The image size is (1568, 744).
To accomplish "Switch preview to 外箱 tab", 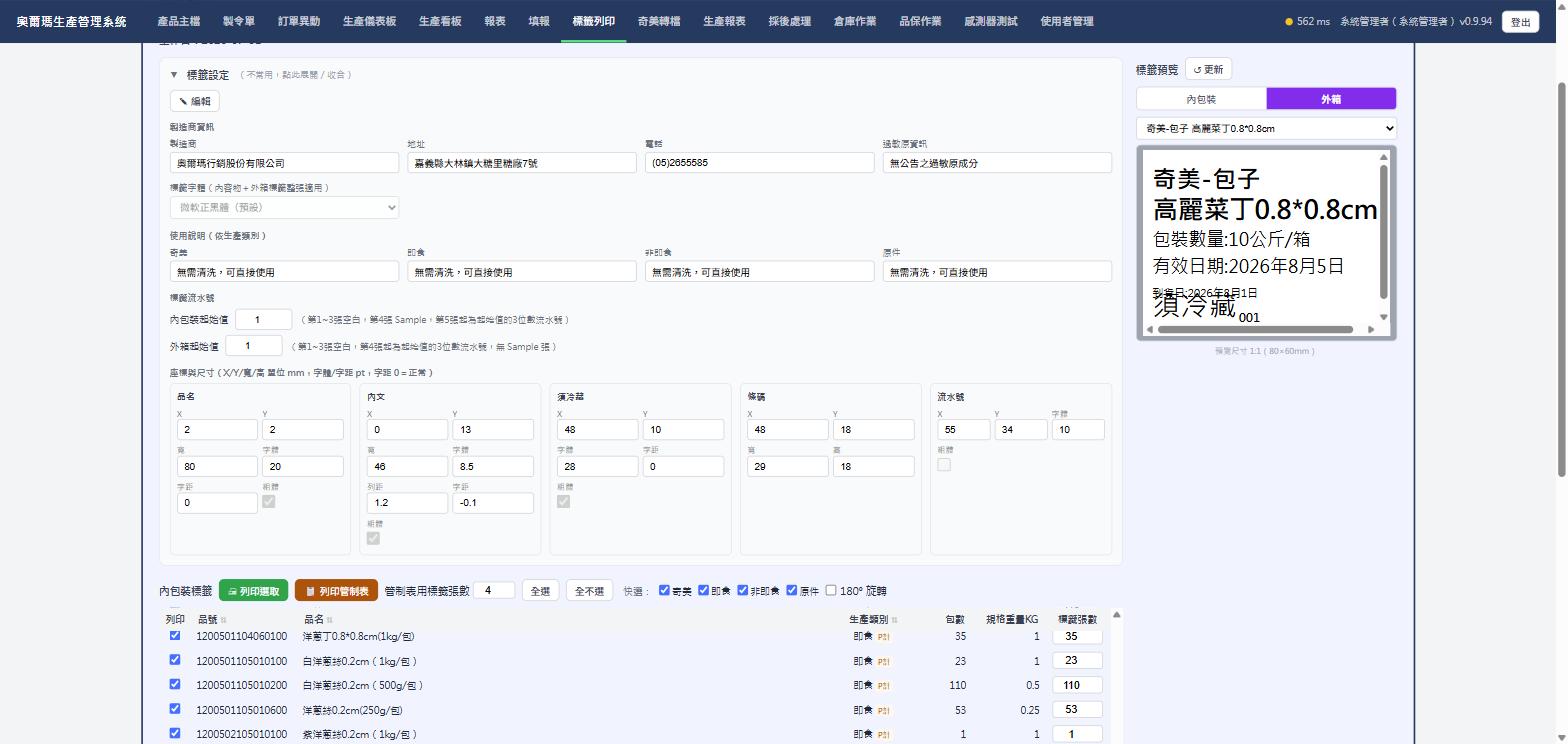I will tap(1331, 99).
